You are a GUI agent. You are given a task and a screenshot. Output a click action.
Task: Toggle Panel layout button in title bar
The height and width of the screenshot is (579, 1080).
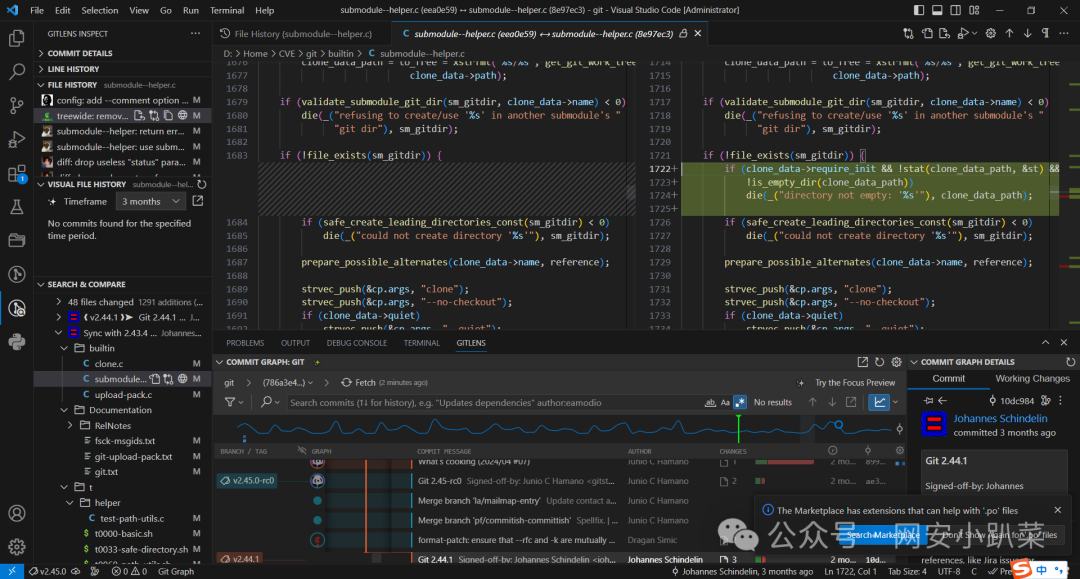(937, 10)
